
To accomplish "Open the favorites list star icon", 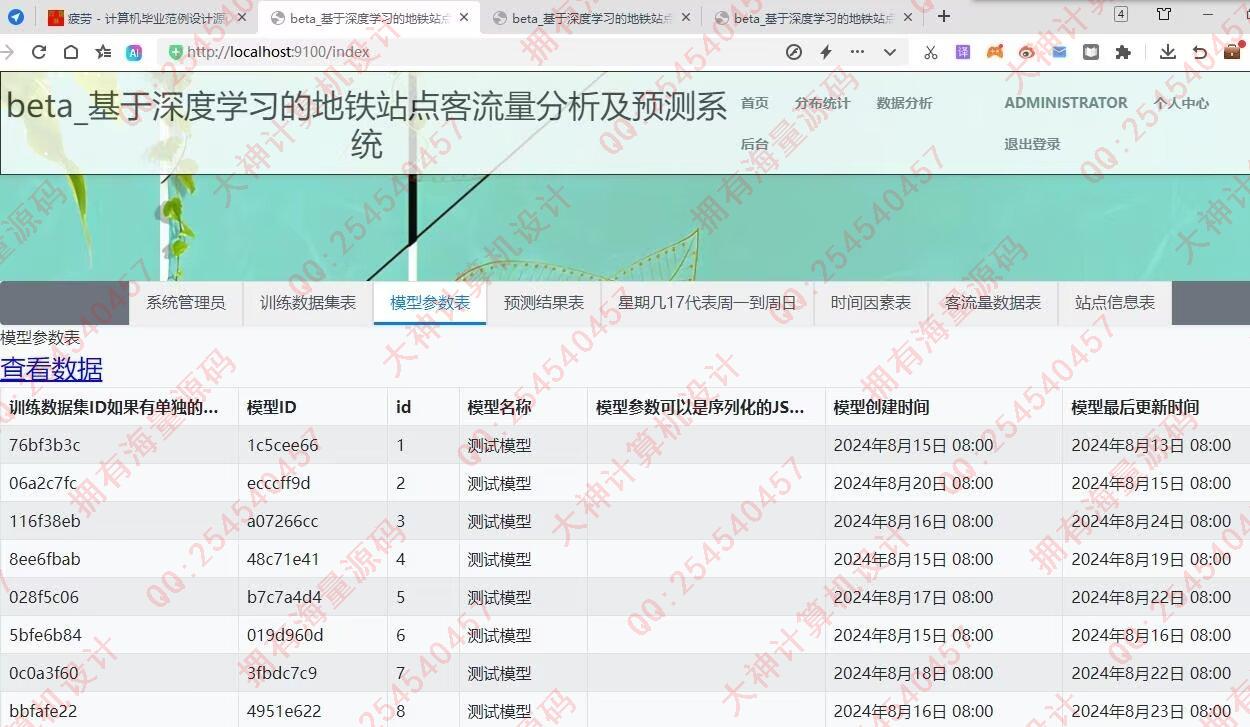I will [103, 52].
